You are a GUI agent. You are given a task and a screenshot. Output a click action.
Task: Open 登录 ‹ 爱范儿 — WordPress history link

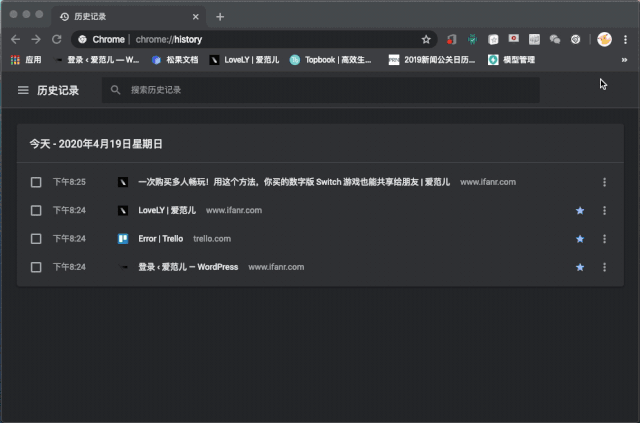tap(188, 267)
